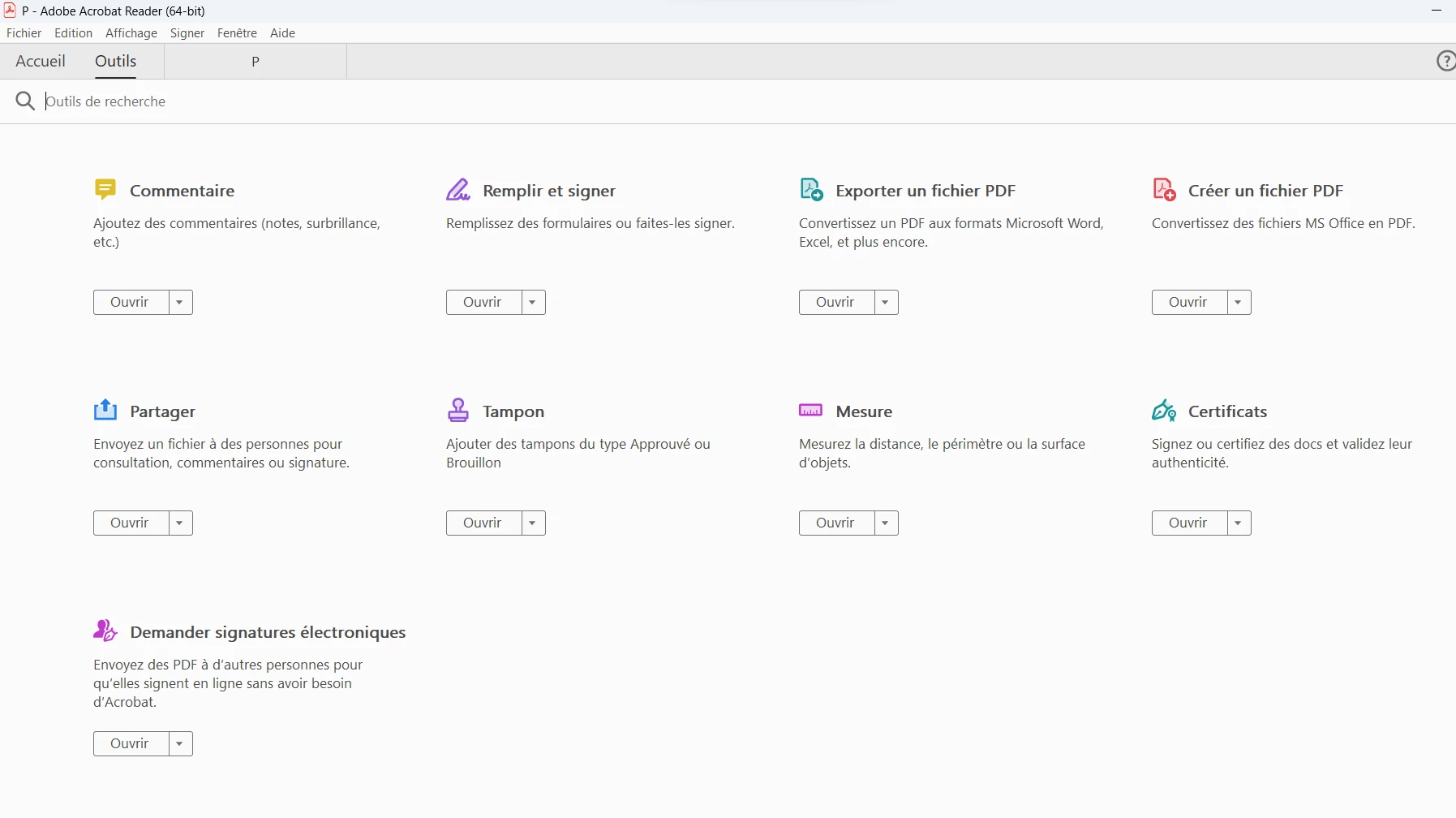Click the Remplir et signer heading text
1456x818 pixels.
pyautogui.click(x=549, y=191)
